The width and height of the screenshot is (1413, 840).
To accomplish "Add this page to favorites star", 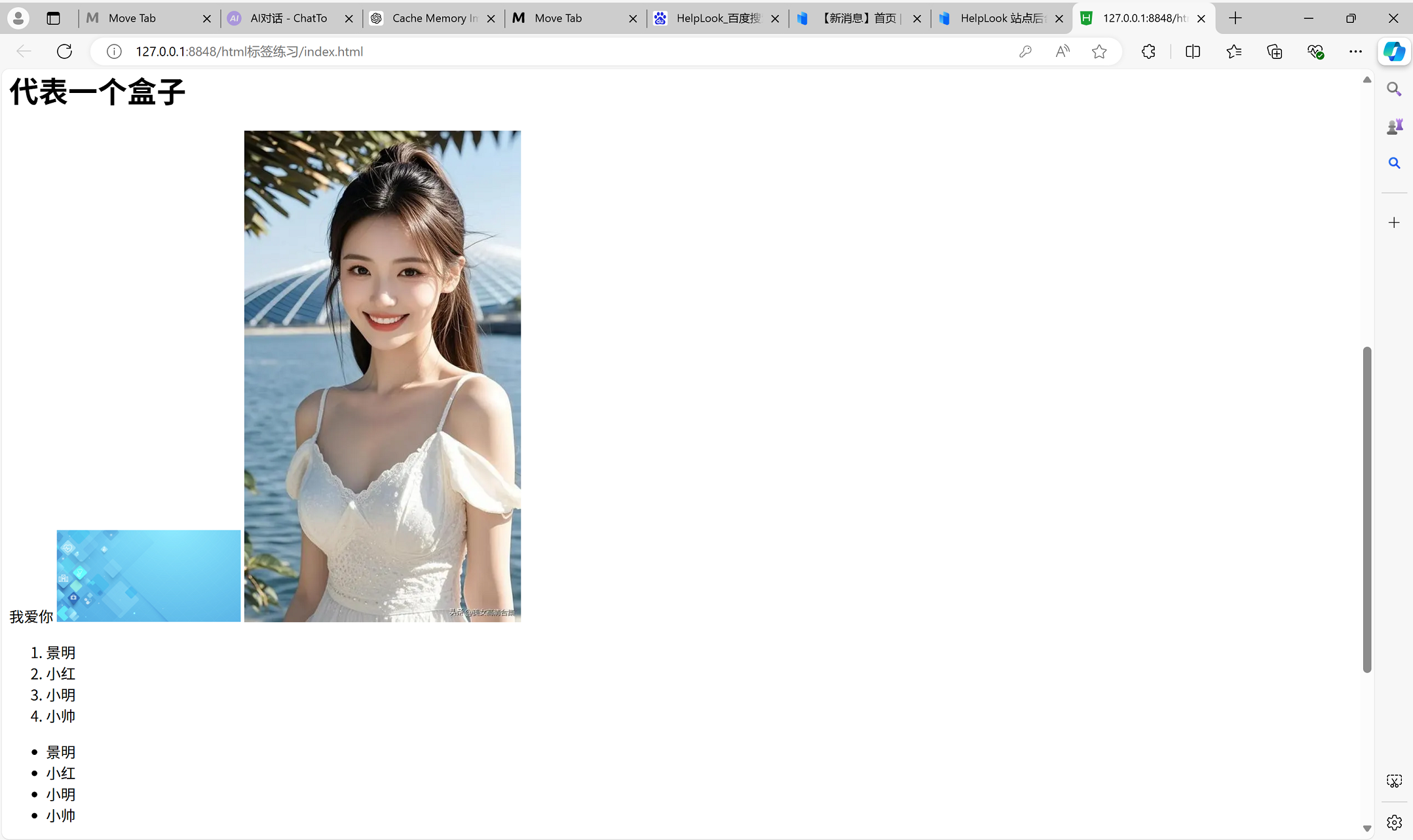I will [x=1099, y=52].
